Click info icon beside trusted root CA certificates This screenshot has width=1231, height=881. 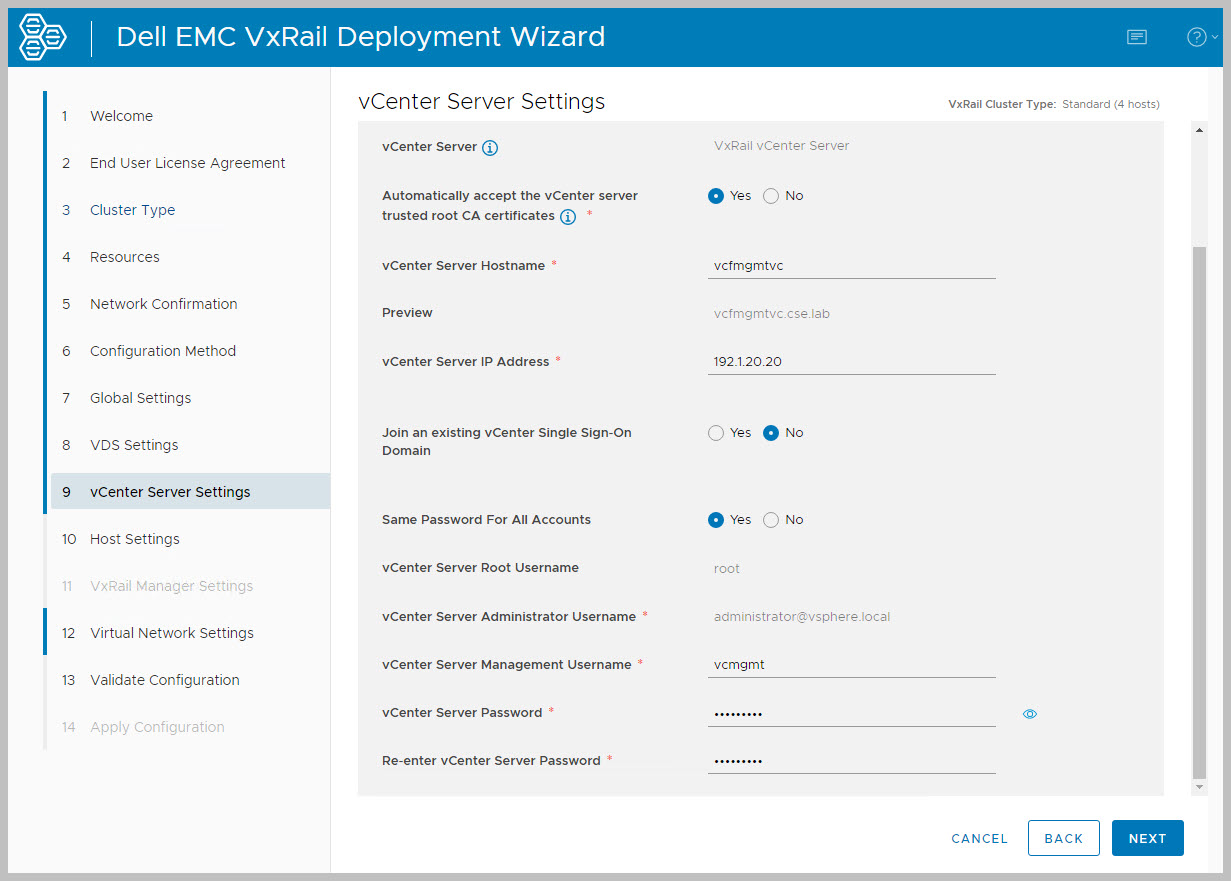coord(568,217)
